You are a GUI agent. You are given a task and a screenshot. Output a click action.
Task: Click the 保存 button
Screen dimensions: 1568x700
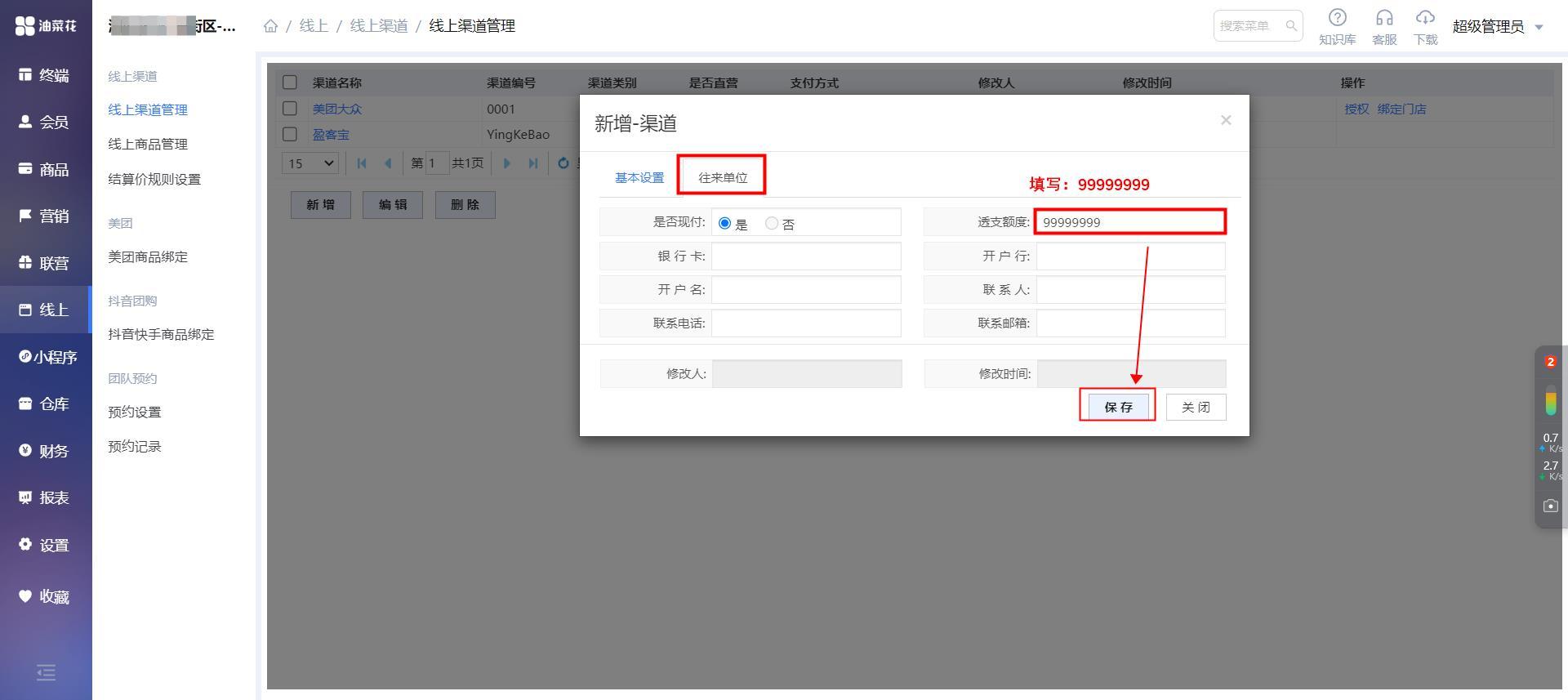(x=1119, y=407)
